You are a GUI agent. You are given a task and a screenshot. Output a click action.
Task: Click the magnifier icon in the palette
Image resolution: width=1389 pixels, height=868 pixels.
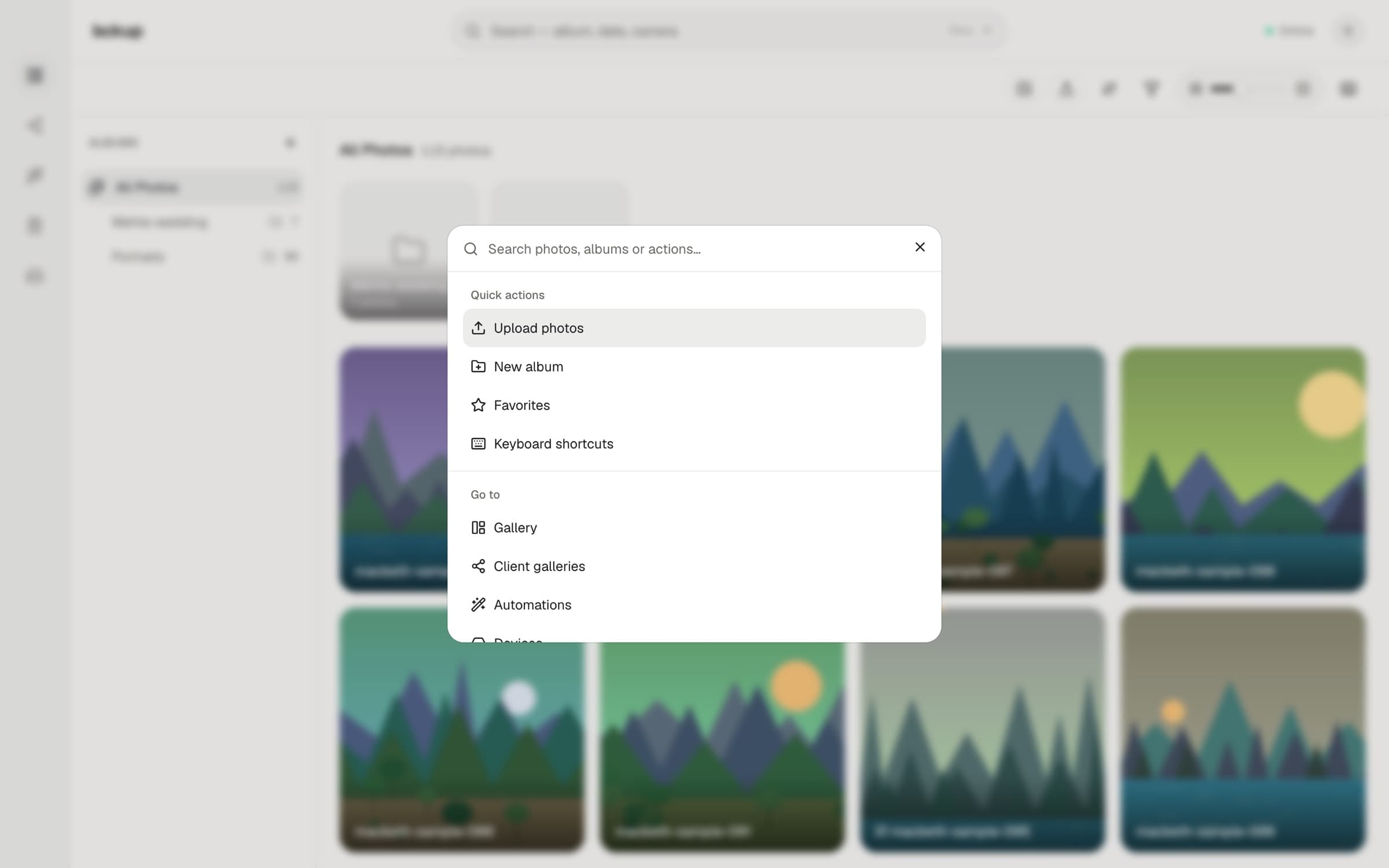(471, 249)
